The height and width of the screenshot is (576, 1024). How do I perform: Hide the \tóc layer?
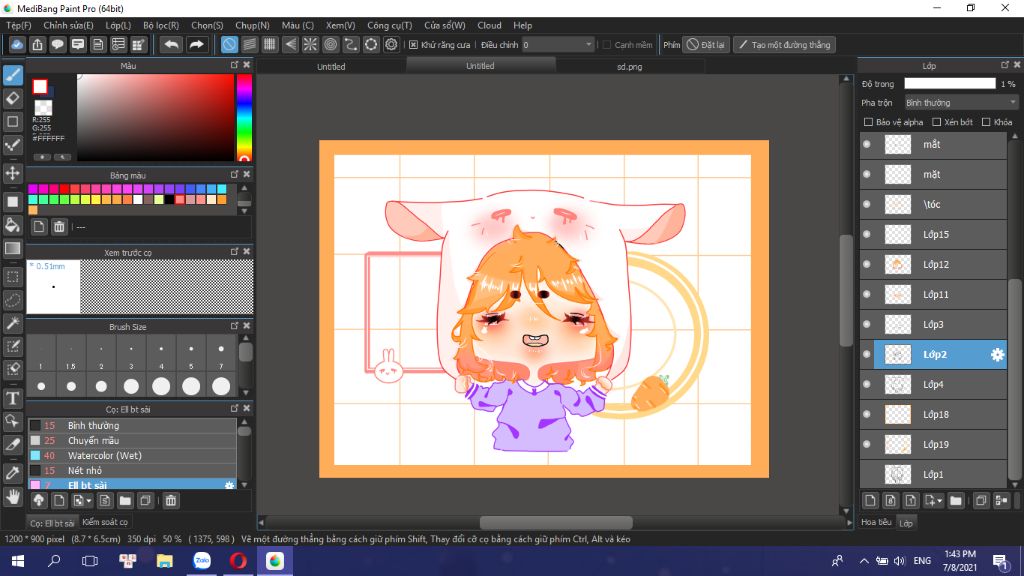pos(867,204)
